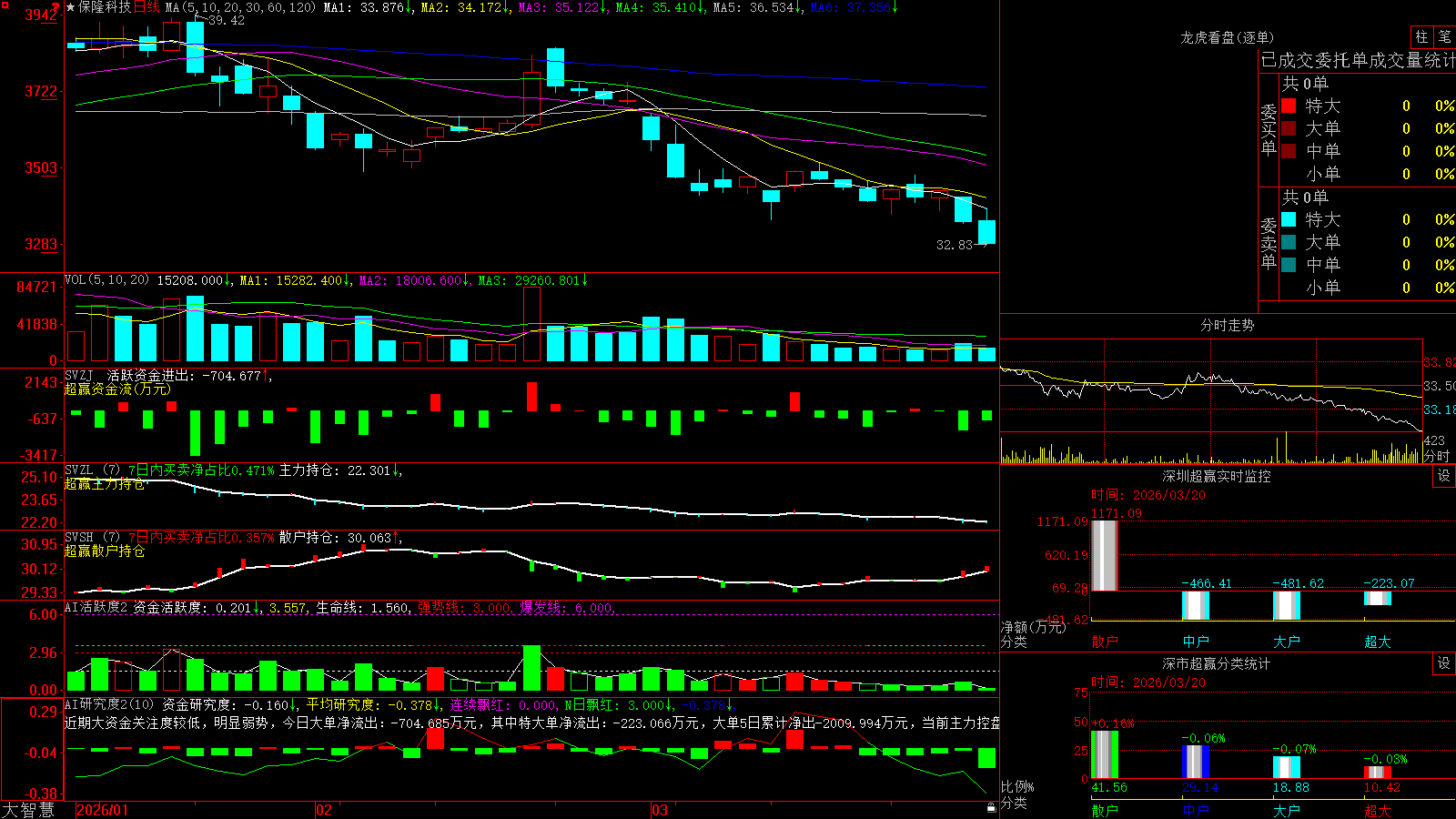Click the 大智慧 logo in the corner

28,810
